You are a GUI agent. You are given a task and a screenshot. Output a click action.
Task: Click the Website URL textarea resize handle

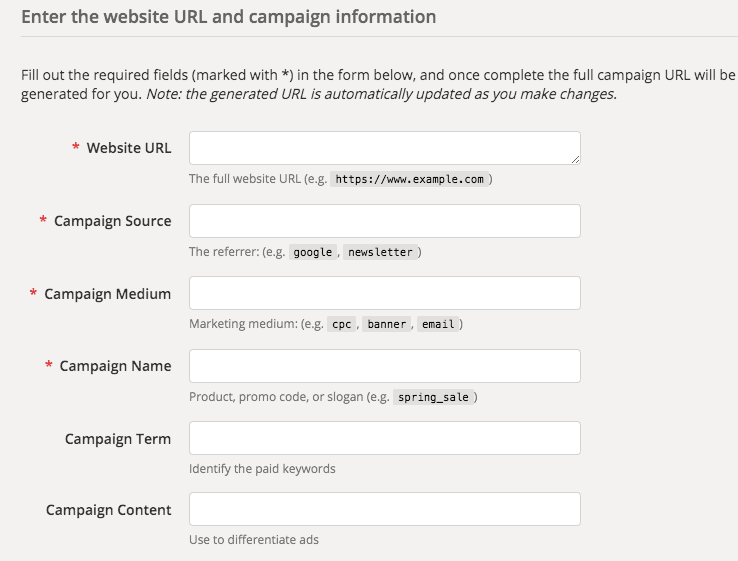coord(575,159)
